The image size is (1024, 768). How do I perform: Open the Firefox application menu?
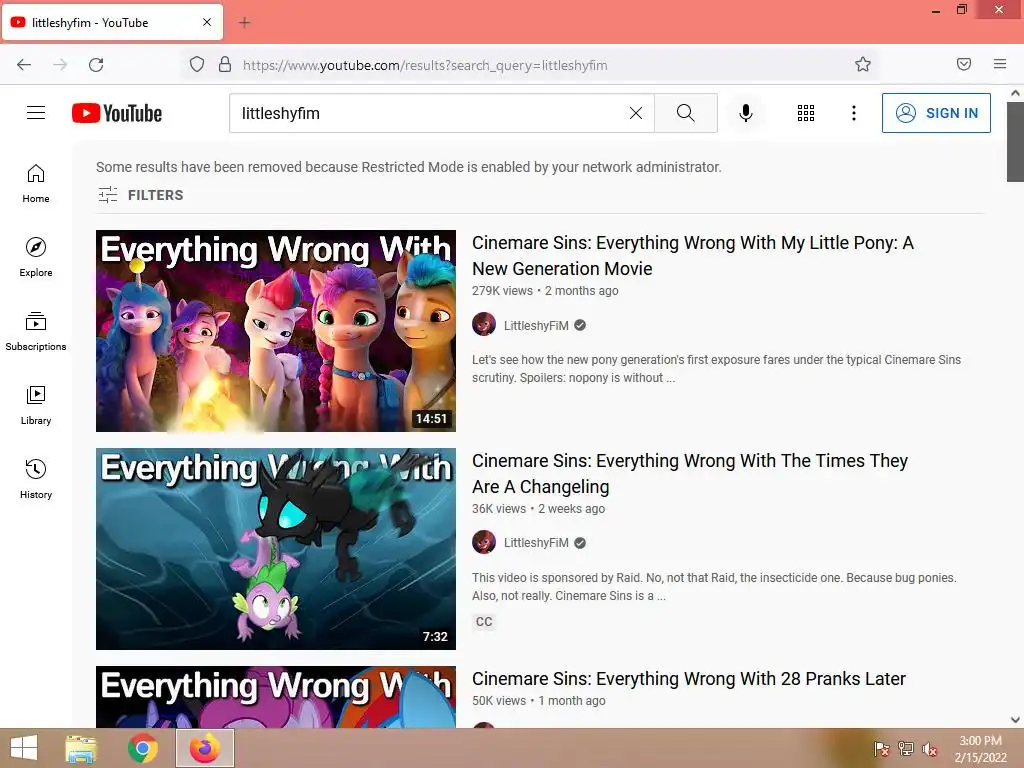coord(1000,64)
